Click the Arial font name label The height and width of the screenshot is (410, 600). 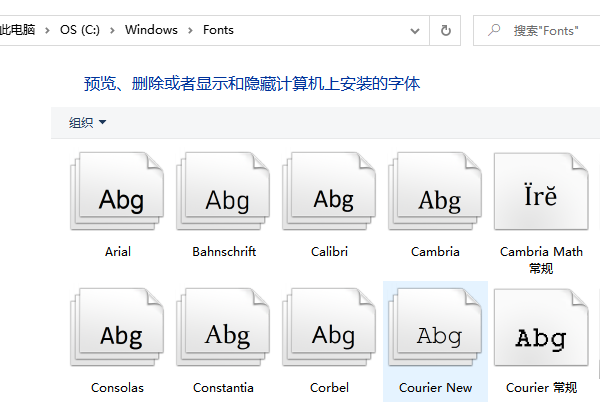tap(118, 252)
